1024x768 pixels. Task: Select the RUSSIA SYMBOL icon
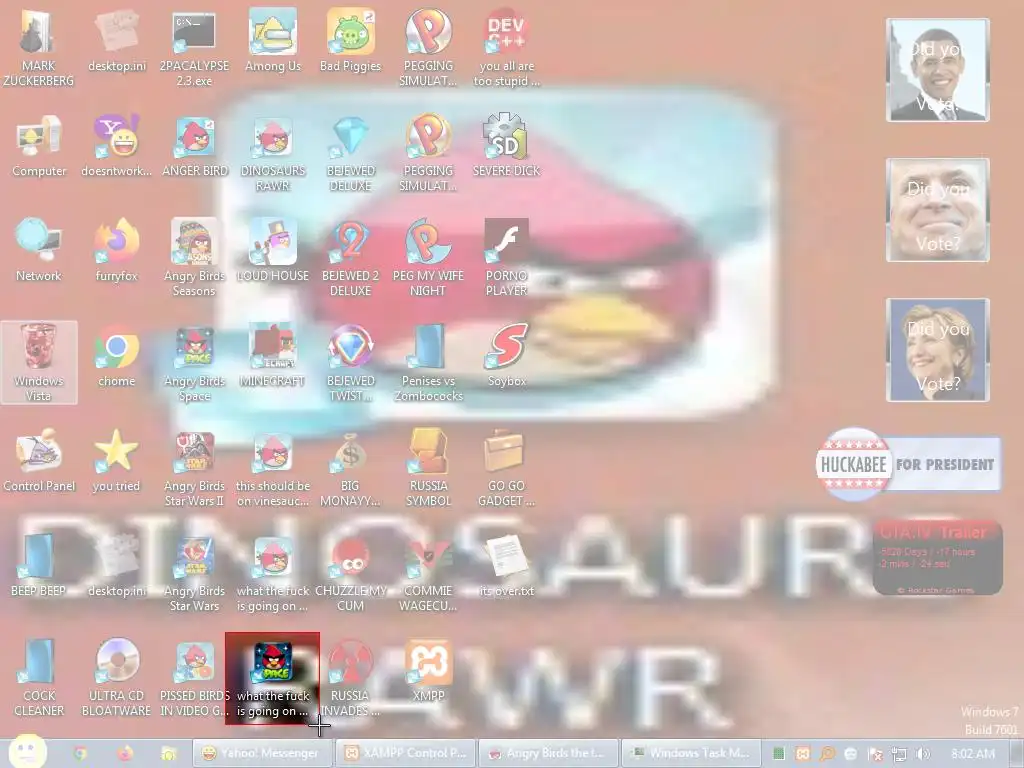428,469
